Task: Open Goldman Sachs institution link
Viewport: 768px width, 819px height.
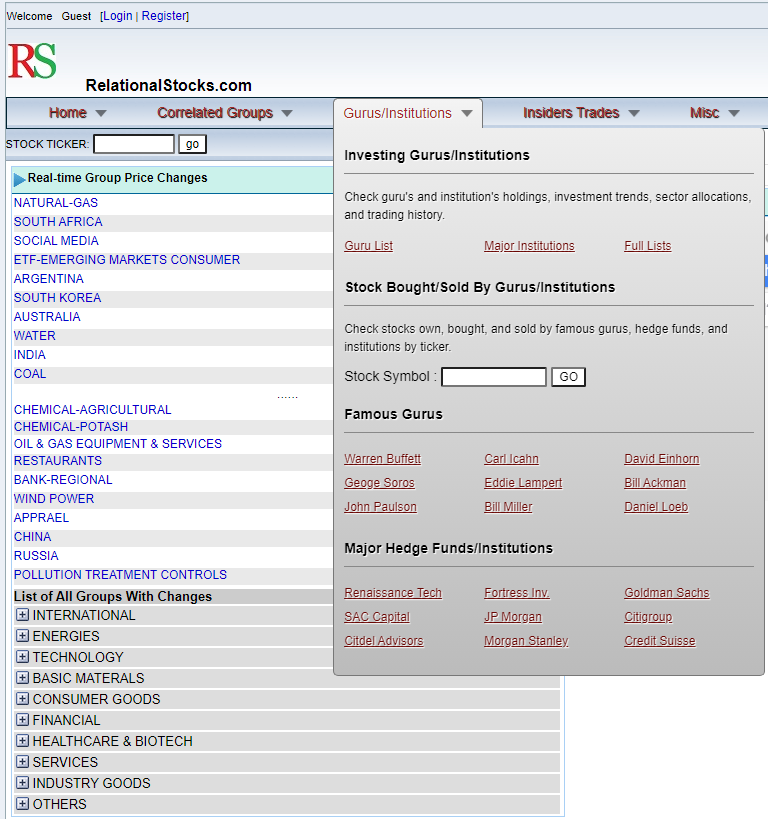Action: tap(667, 593)
